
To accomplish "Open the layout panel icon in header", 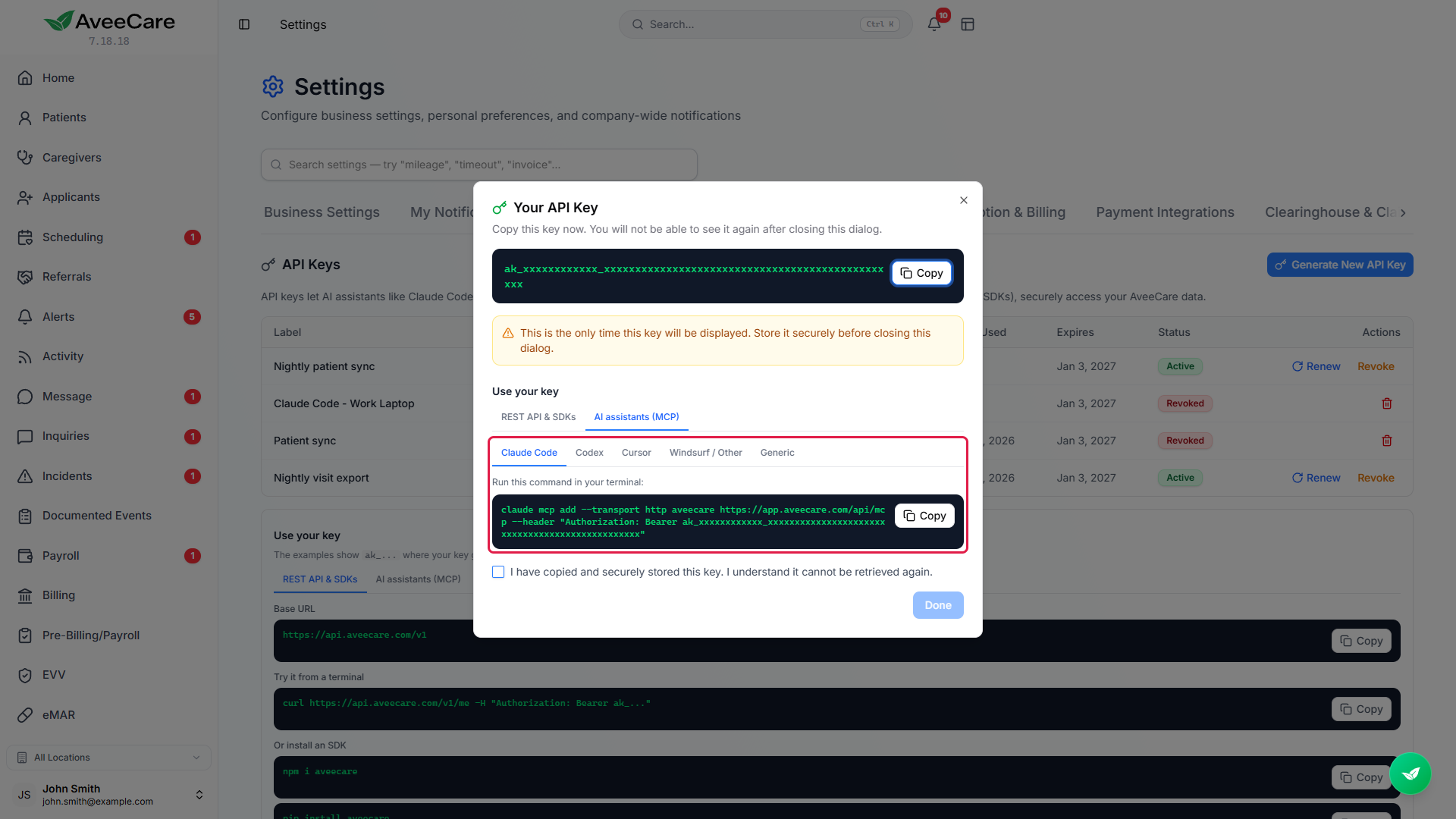I will pyautogui.click(x=968, y=24).
